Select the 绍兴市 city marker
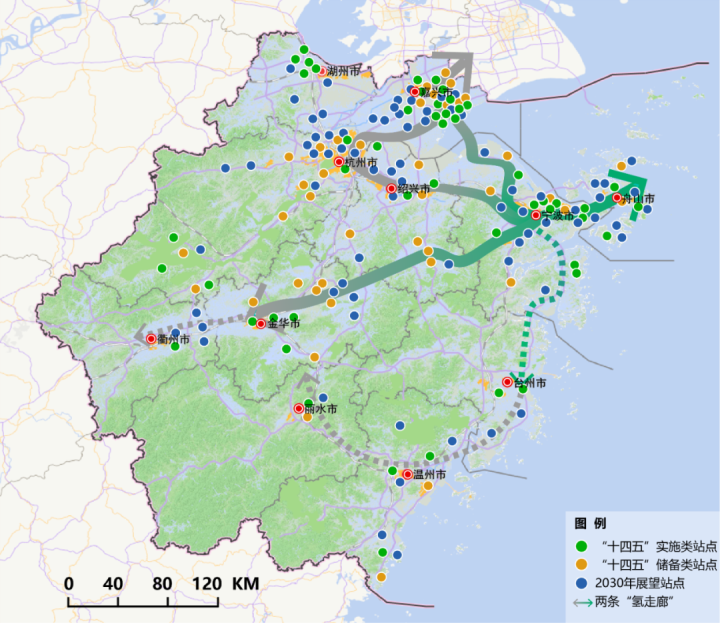 (x=391, y=188)
